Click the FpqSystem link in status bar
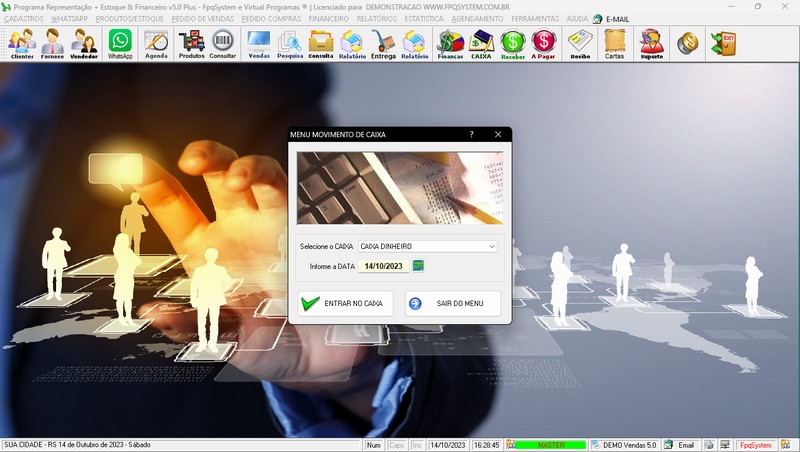This screenshot has height=452, width=800. pyautogui.click(x=756, y=445)
